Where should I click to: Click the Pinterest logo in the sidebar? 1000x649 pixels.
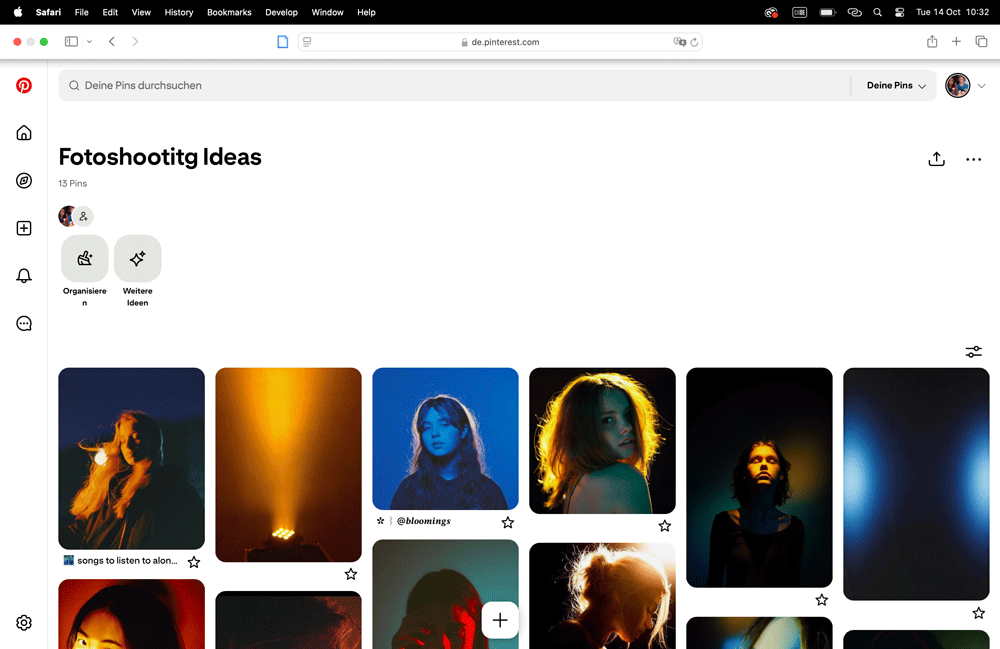click(23, 86)
